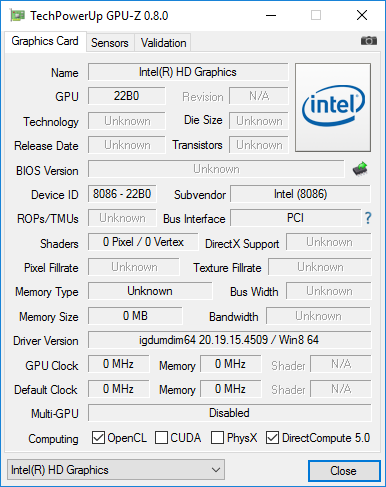Click the Subvendor field Intel (8086)
Image resolution: width=386 pixels, height=487 pixels.
[300, 194]
